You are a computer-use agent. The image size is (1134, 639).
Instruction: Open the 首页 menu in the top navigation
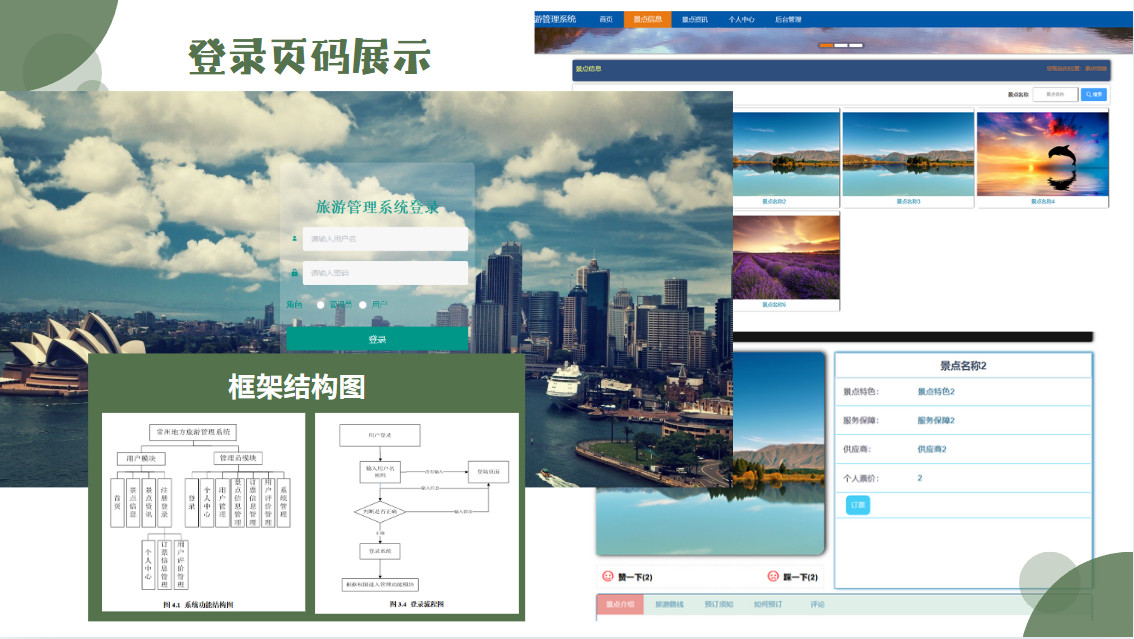point(606,20)
